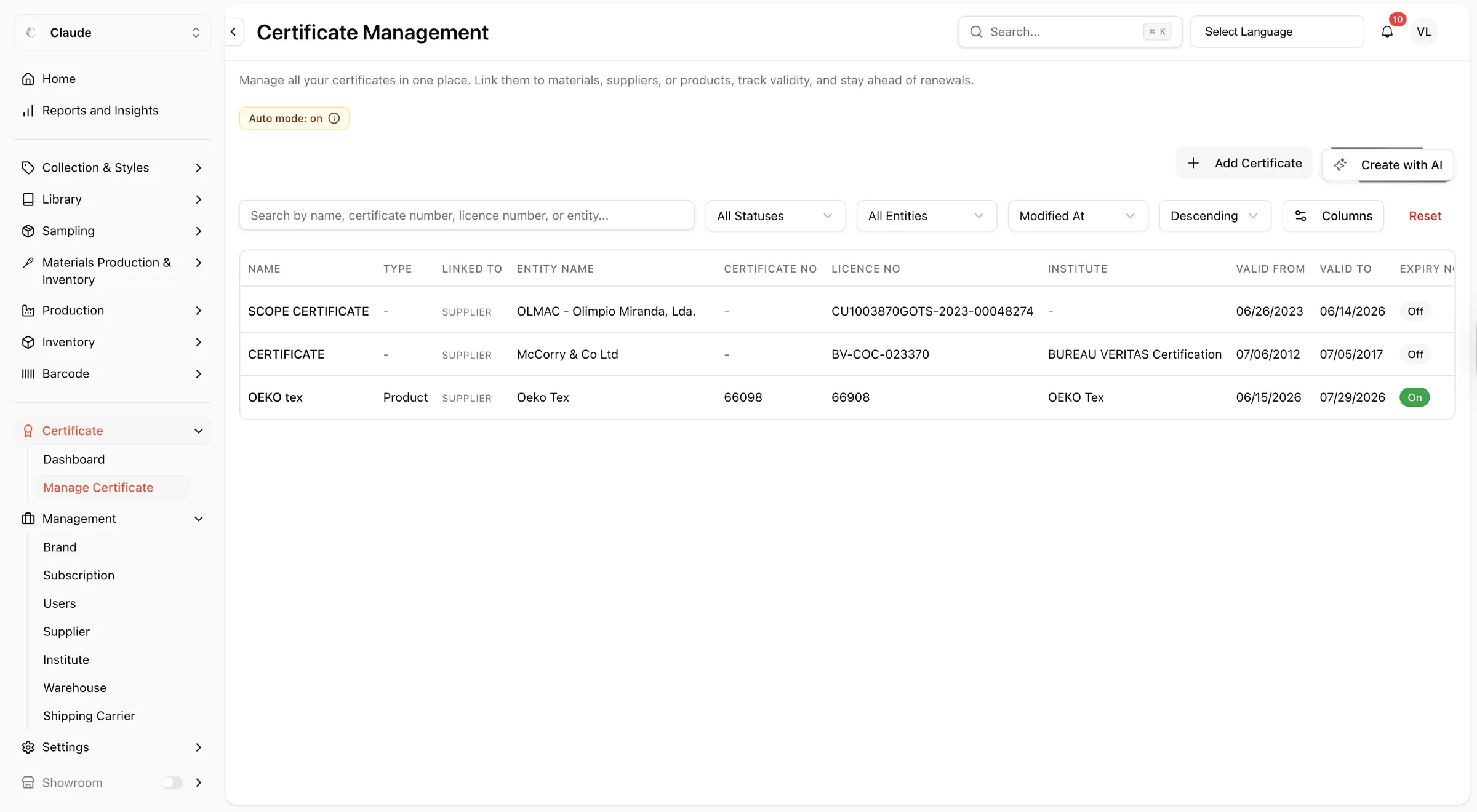Click the Auto mode info icon

tap(334, 118)
